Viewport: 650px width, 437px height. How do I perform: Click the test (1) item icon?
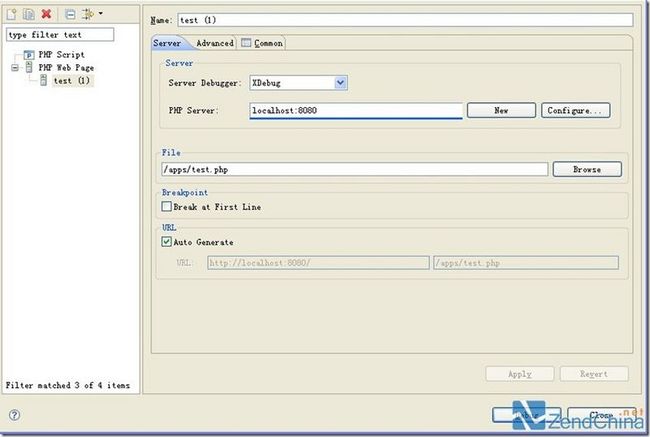(44, 80)
